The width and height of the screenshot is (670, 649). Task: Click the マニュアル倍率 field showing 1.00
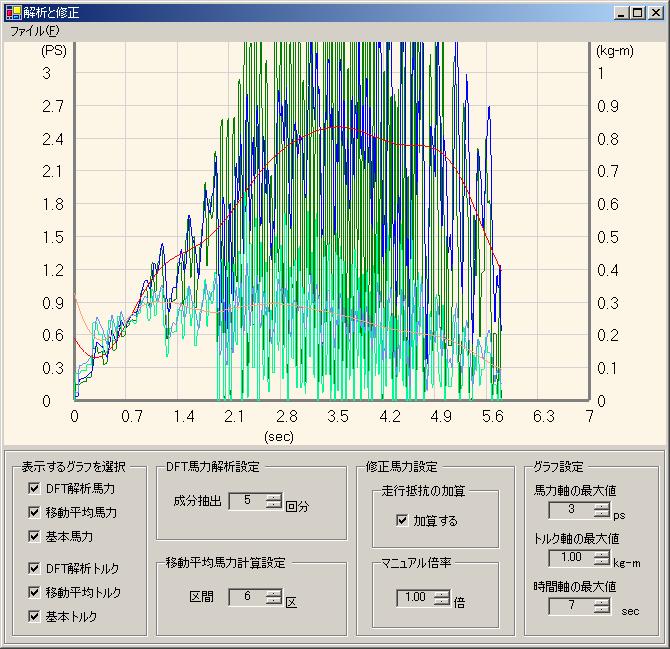pyautogui.click(x=415, y=597)
